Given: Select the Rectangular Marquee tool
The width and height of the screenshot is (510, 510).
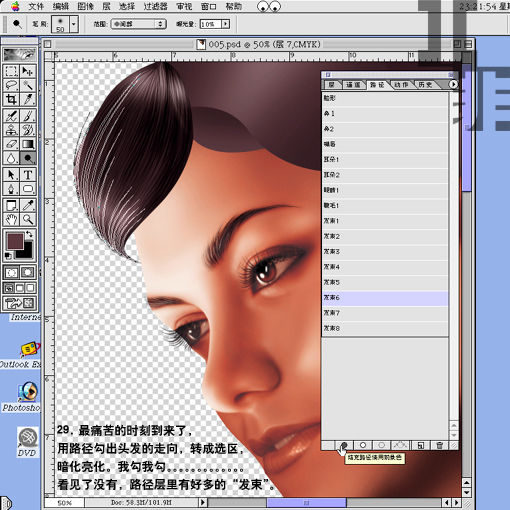Looking at the screenshot, I should tap(11, 71).
